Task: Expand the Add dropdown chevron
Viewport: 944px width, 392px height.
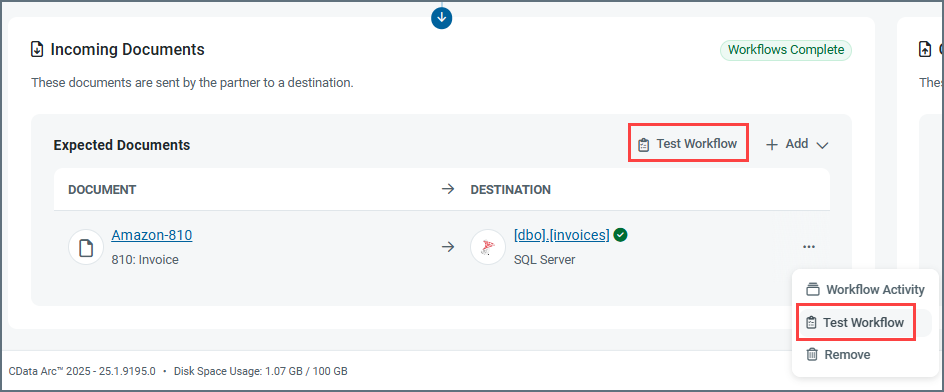Action: (822, 145)
